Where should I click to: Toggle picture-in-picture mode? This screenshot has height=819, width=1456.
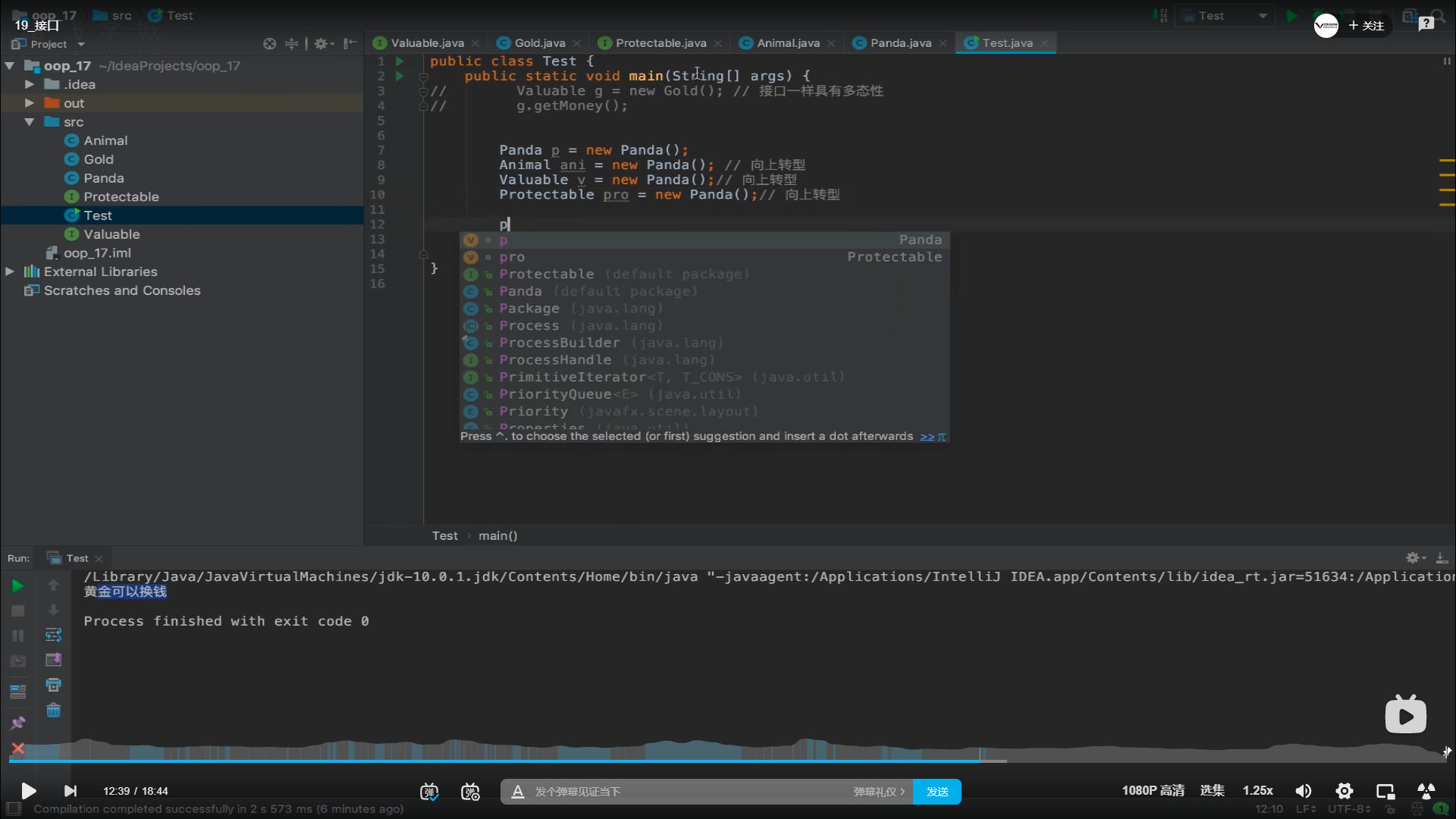[x=1385, y=791]
